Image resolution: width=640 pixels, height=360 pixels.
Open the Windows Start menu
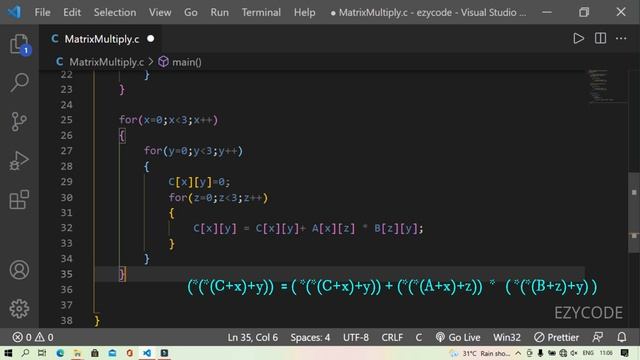[x=8, y=353]
